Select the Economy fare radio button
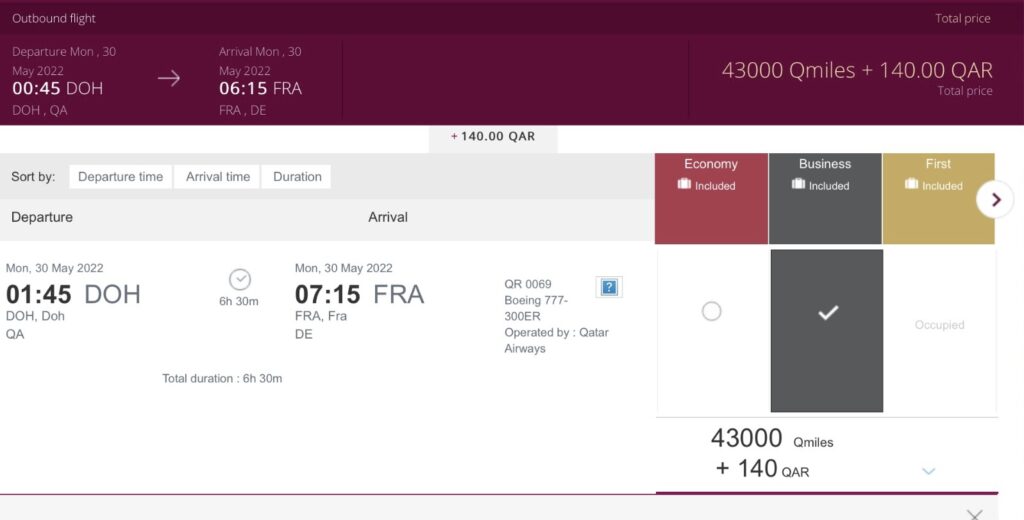 711,312
